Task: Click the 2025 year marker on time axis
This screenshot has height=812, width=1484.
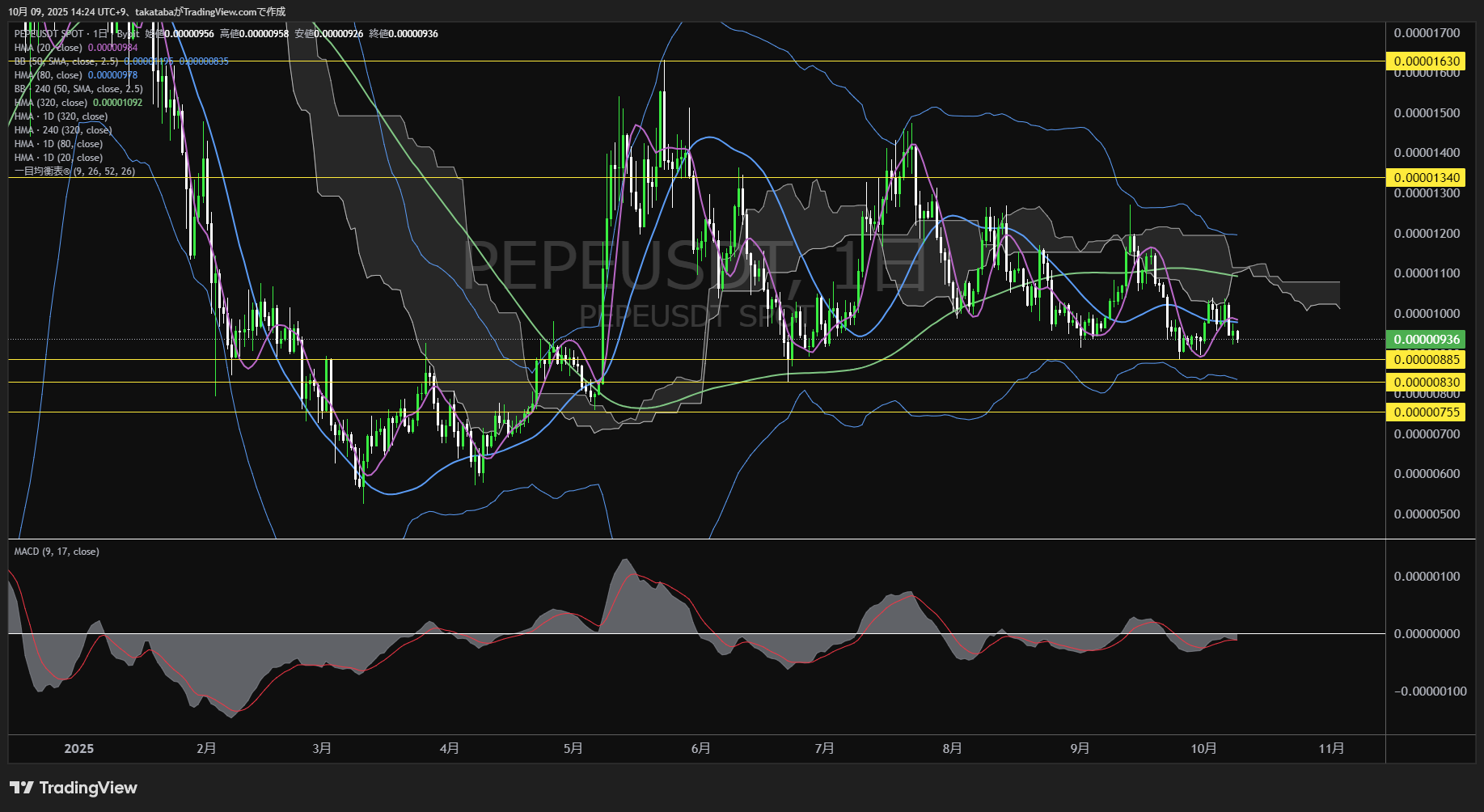Action: [x=78, y=748]
